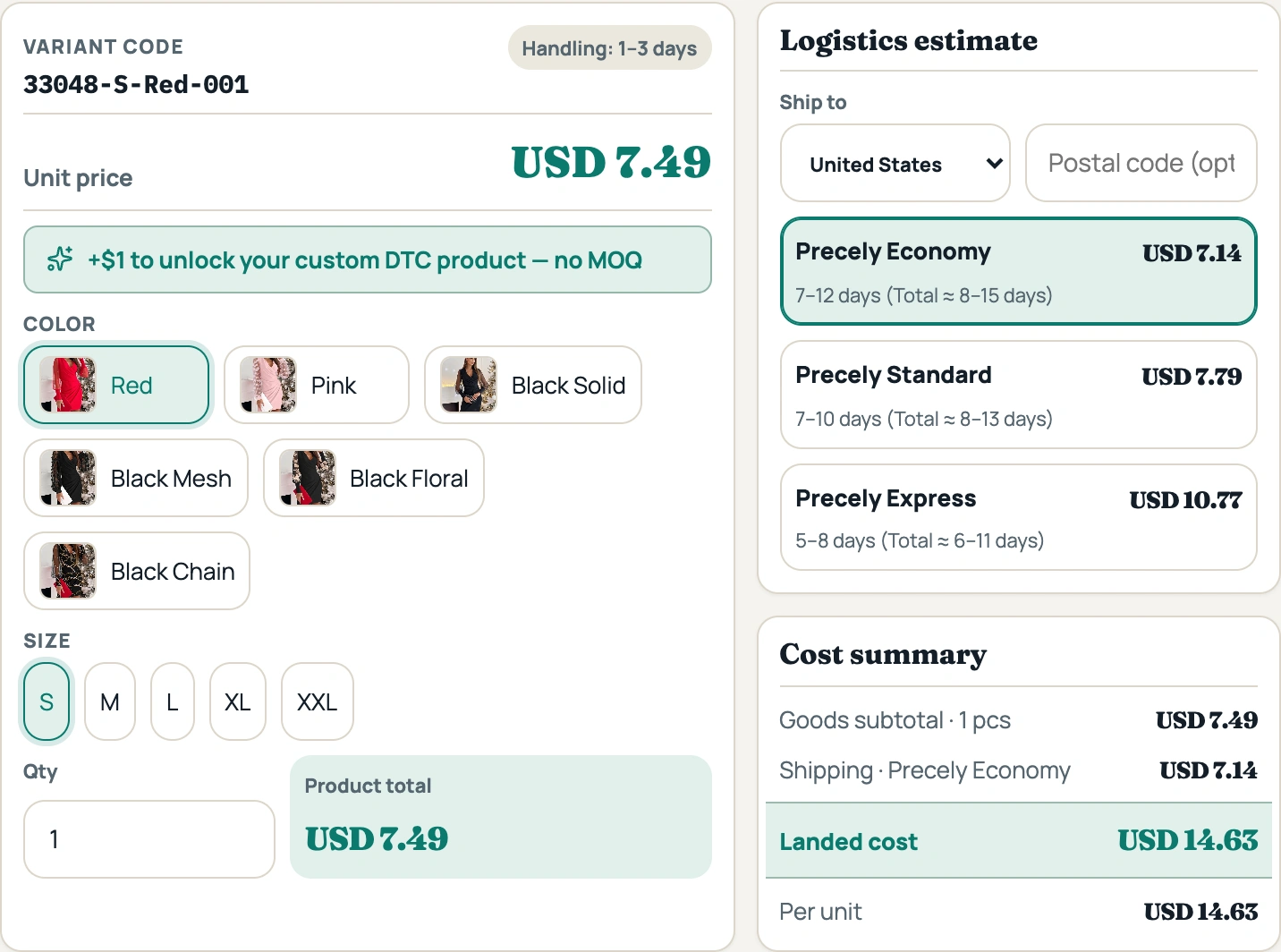Choose size XXL

pos(318,701)
